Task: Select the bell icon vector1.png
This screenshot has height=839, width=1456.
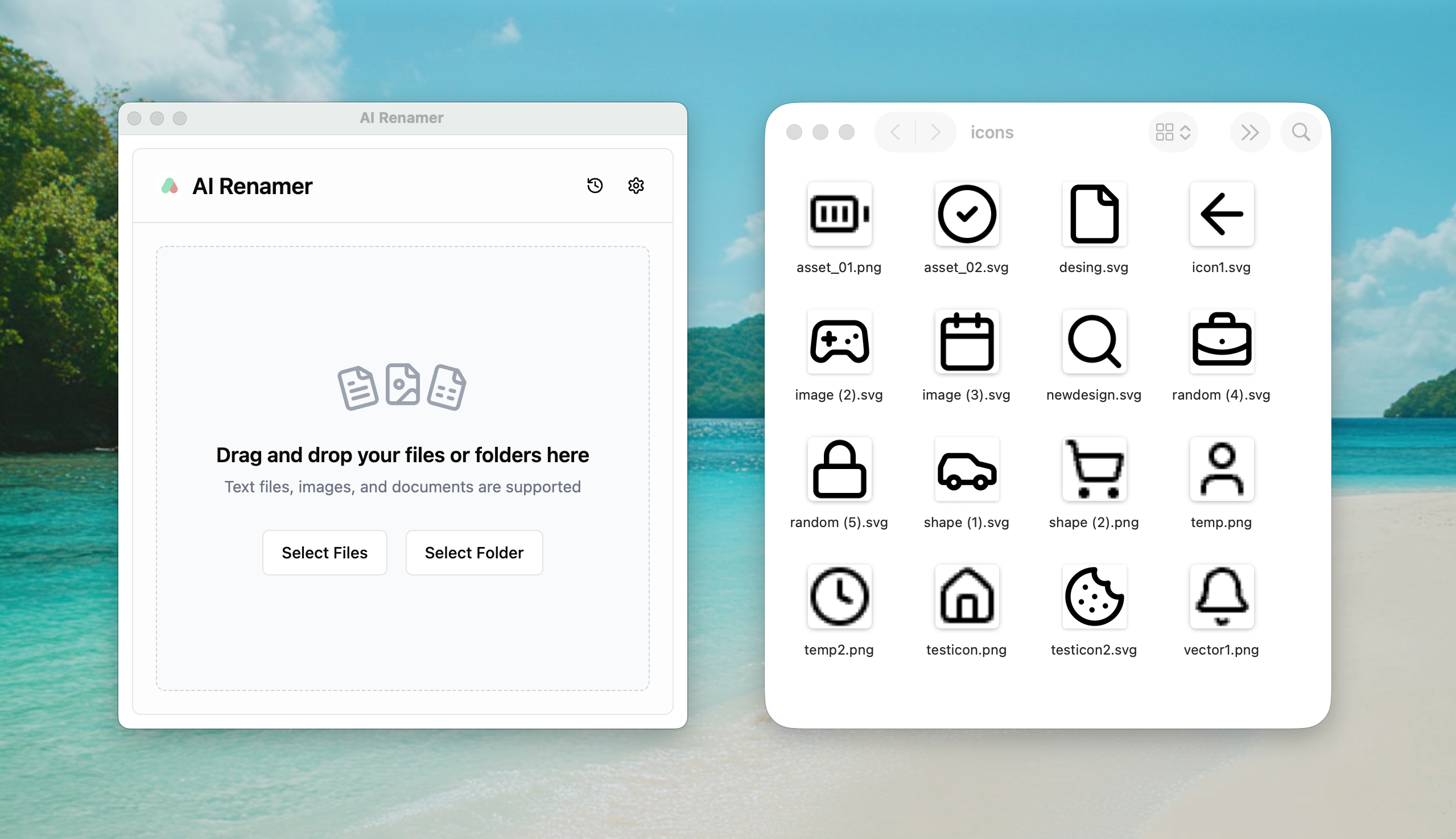Action: (1221, 597)
